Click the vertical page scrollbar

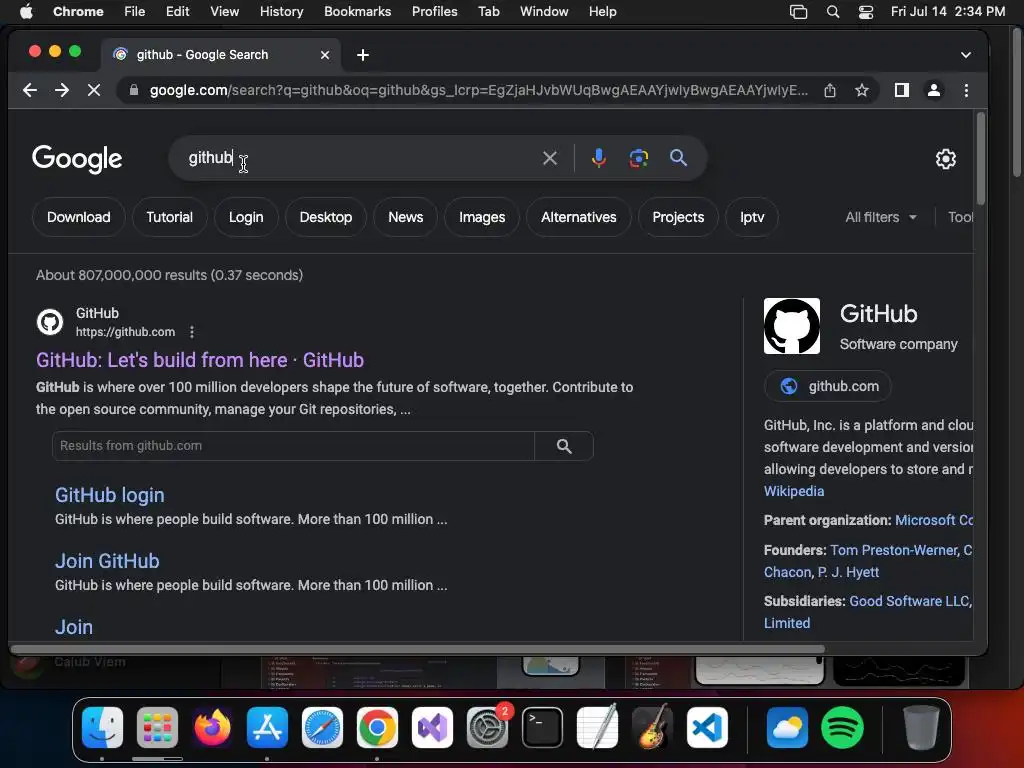[981, 159]
